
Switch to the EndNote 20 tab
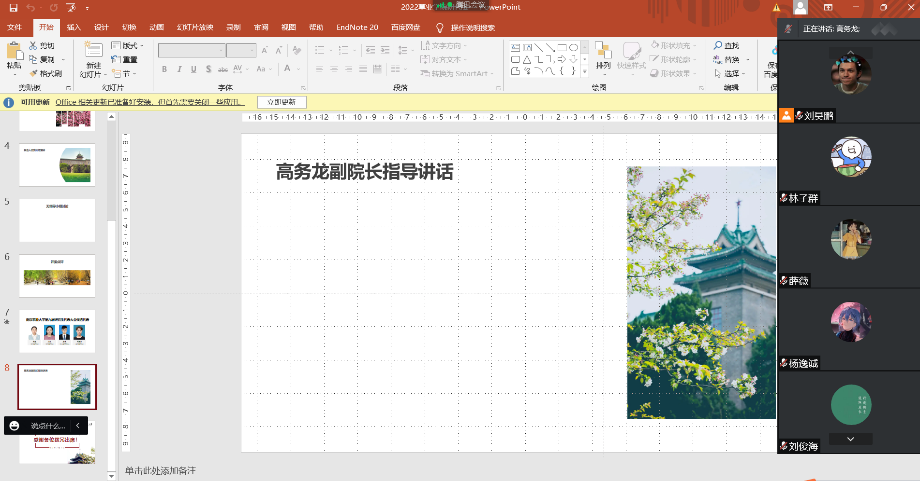click(357, 27)
